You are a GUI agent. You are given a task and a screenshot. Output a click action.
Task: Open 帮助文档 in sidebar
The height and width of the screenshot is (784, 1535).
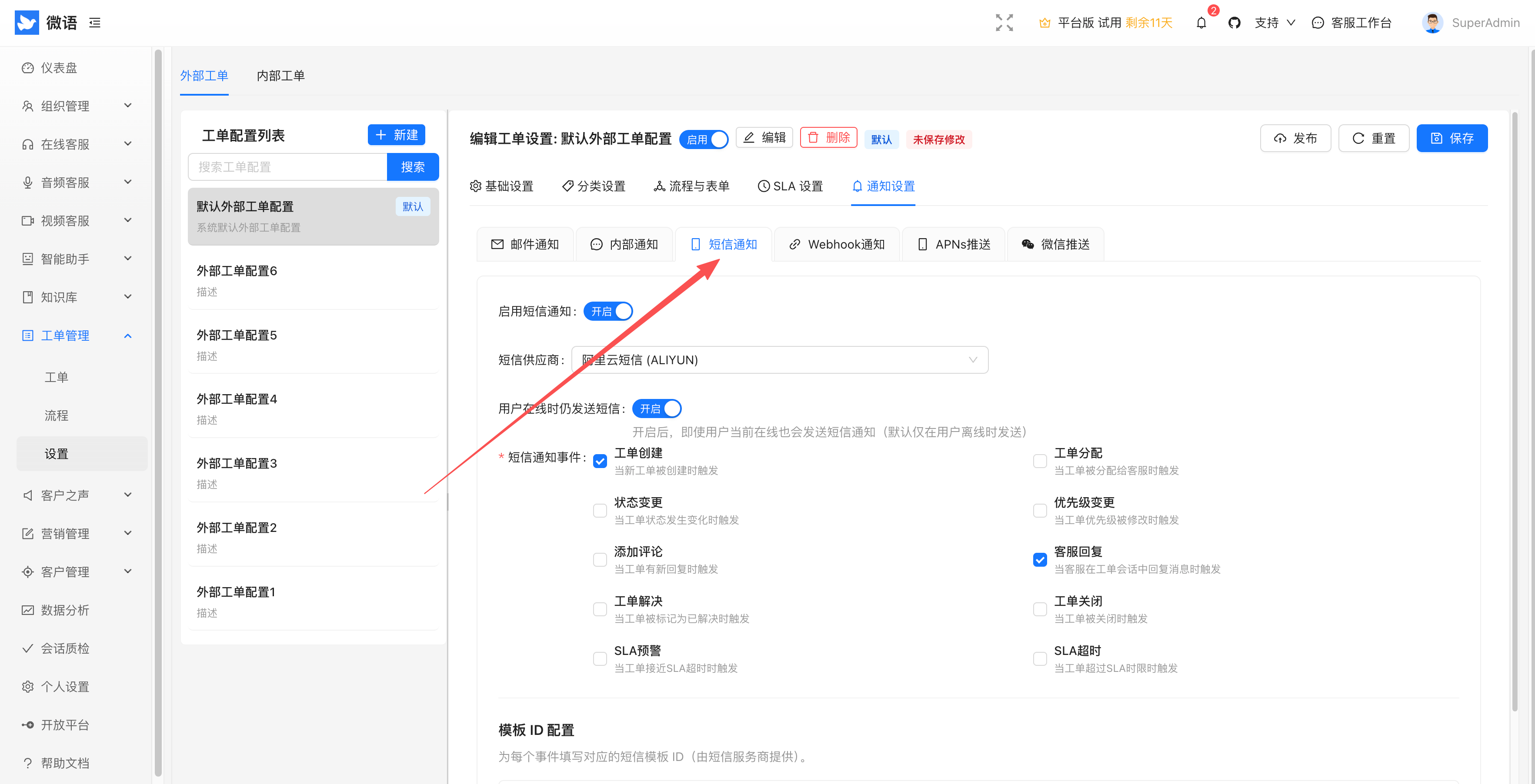coord(64,763)
